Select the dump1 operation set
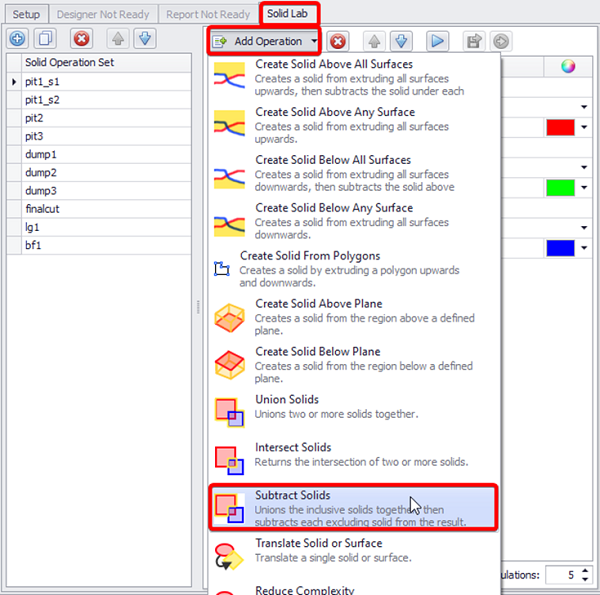Image resolution: width=600 pixels, height=595 pixels. tap(106, 154)
